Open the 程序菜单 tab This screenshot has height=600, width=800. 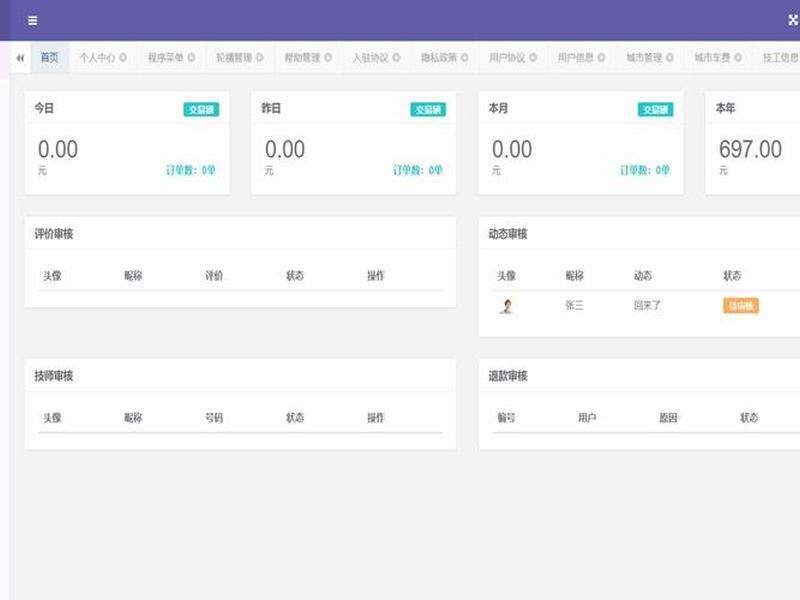pyautogui.click(x=165, y=58)
